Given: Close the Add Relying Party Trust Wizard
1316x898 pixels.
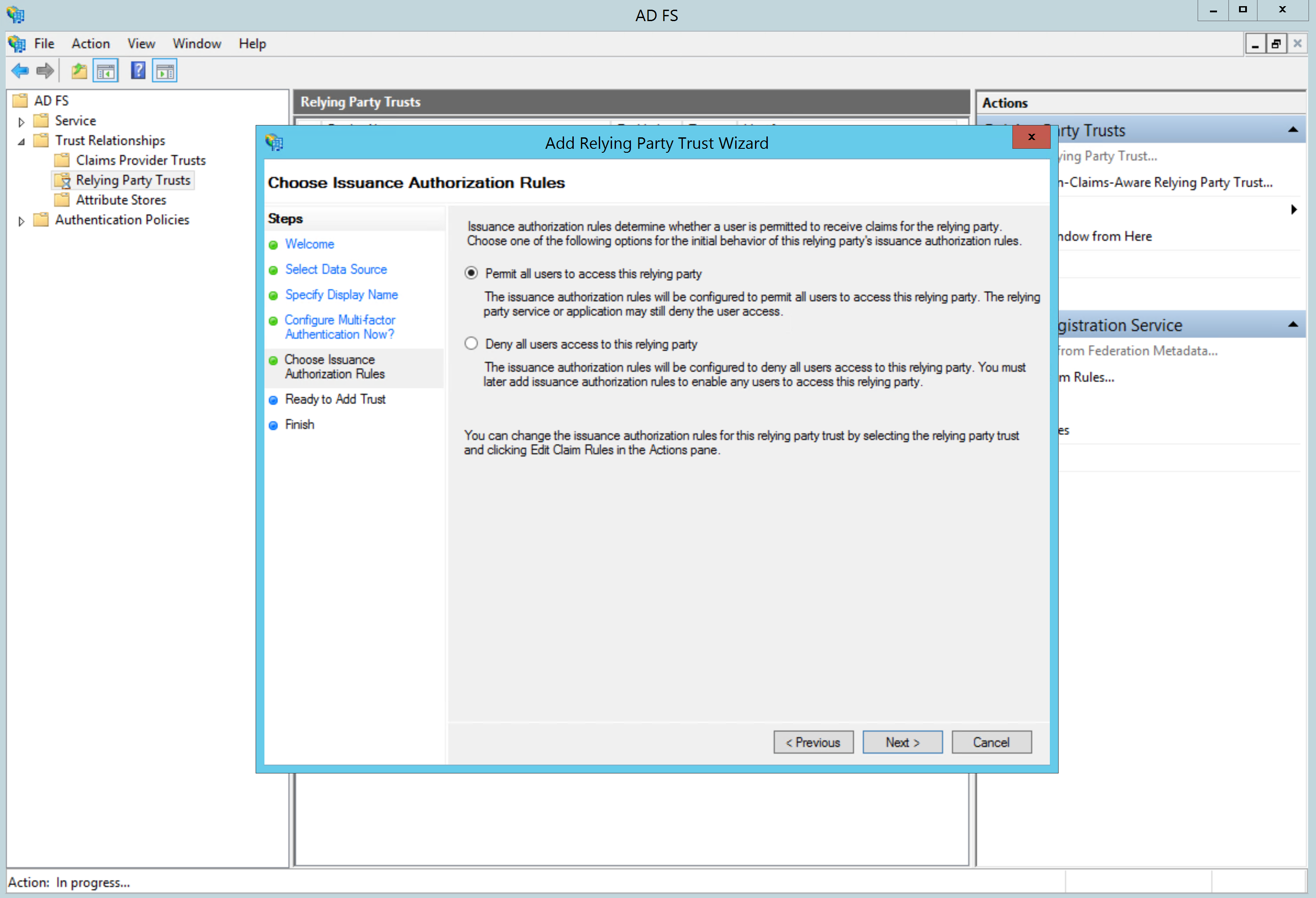Looking at the screenshot, I should [1031, 136].
